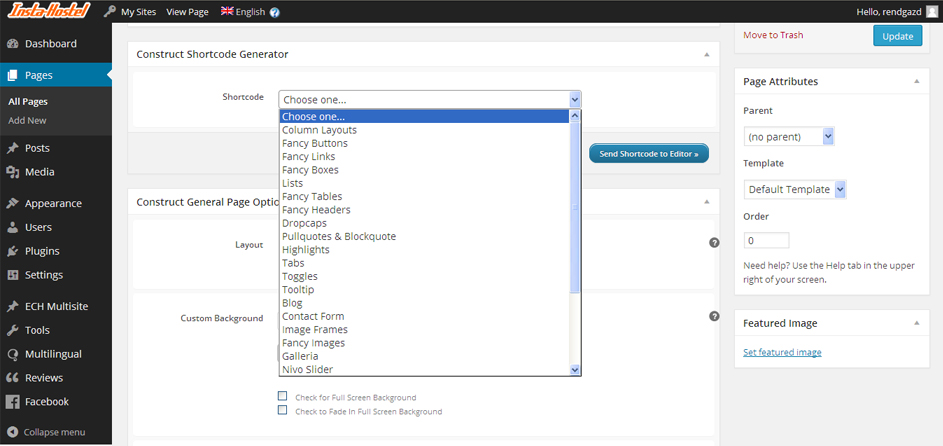This screenshot has width=943, height=446.
Task: Click the shortcode list scrollbar down arrow
Action: pos(575,369)
